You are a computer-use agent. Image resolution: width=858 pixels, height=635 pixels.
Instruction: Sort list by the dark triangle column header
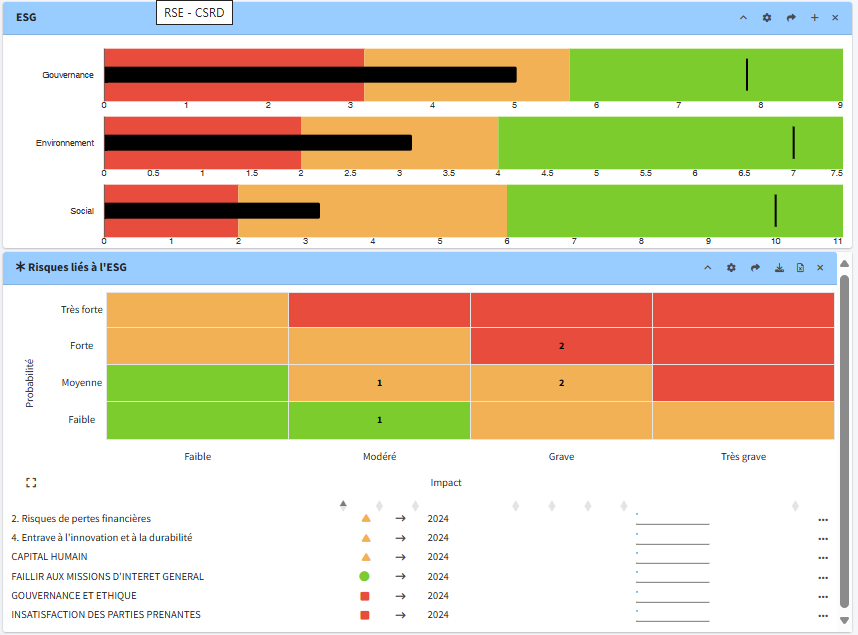pyautogui.click(x=343, y=504)
